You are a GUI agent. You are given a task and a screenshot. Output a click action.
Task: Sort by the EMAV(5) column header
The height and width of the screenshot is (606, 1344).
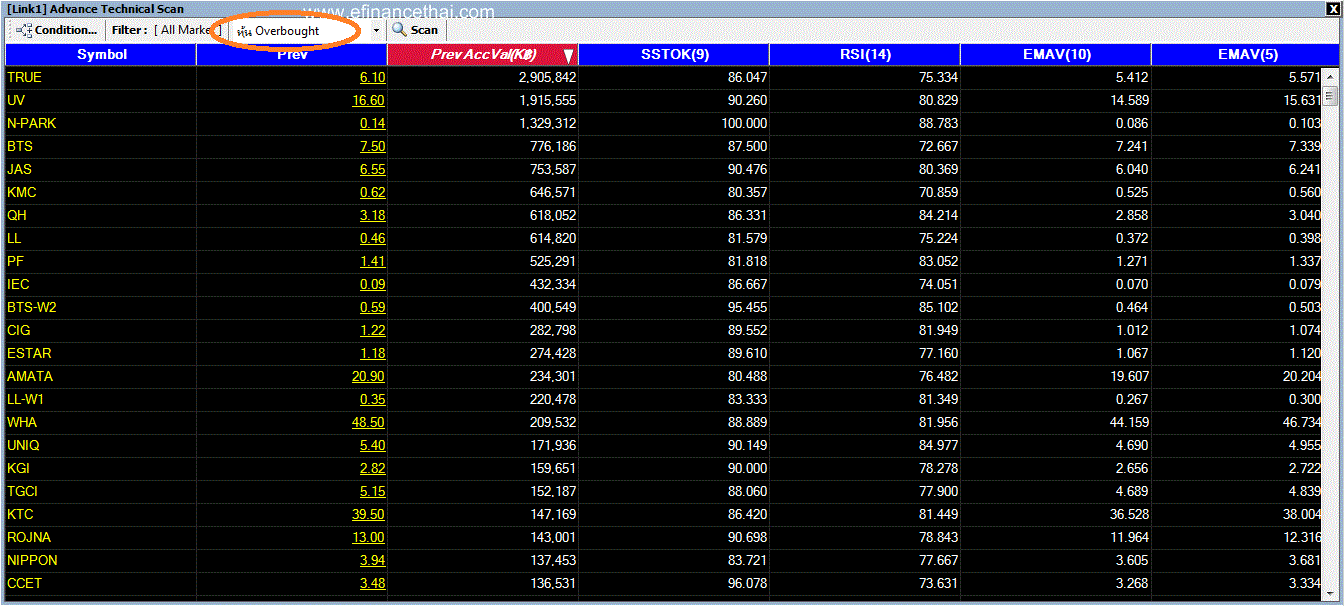(x=1247, y=55)
